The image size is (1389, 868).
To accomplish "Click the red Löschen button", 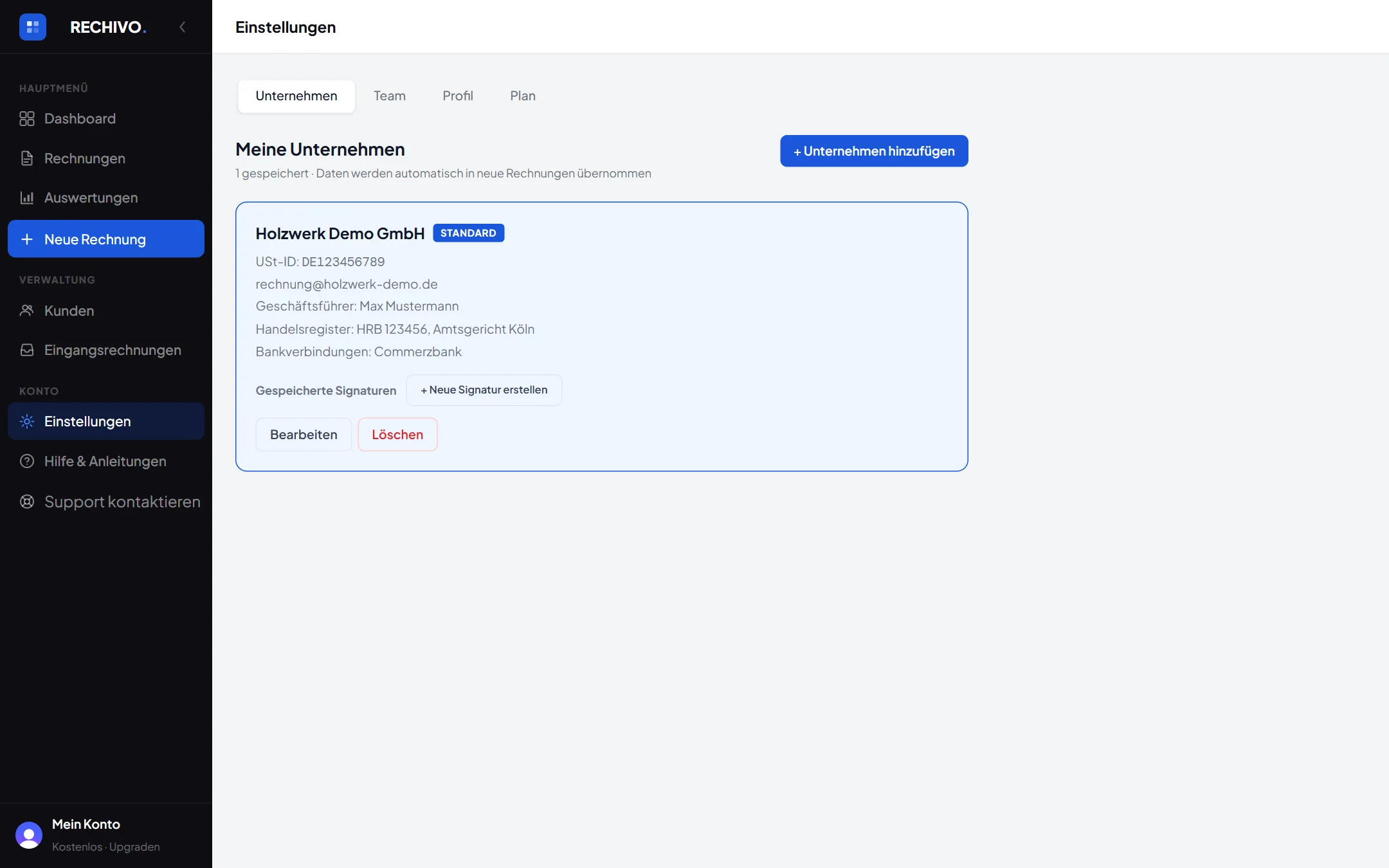I will click(397, 435).
